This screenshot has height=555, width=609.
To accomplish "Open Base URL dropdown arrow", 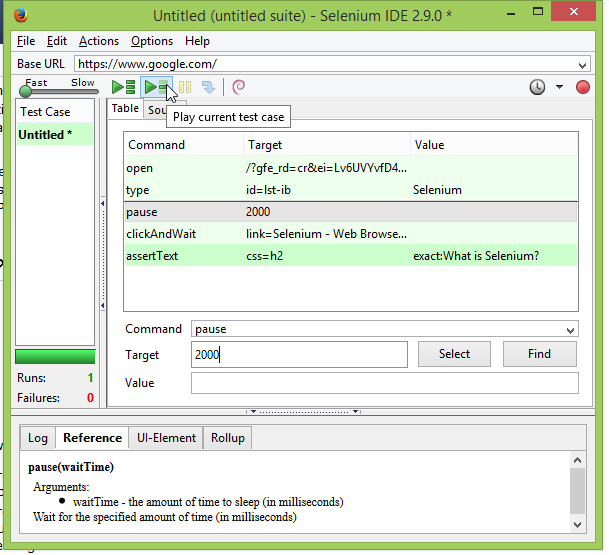I will [582, 65].
